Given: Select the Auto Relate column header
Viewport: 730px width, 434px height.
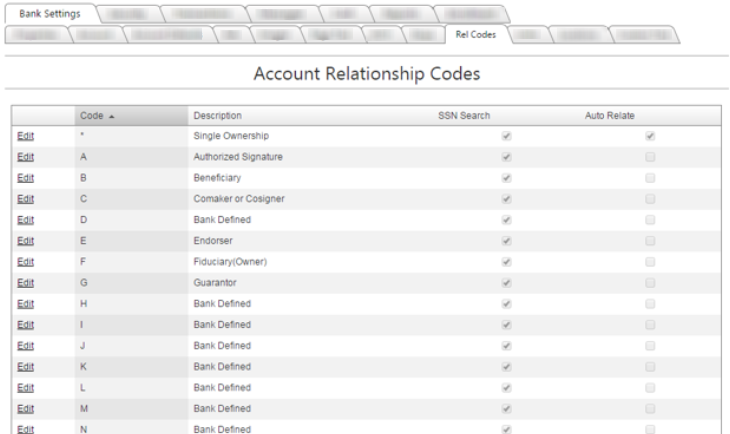Looking at the screenshot, I should coord(609,116).
